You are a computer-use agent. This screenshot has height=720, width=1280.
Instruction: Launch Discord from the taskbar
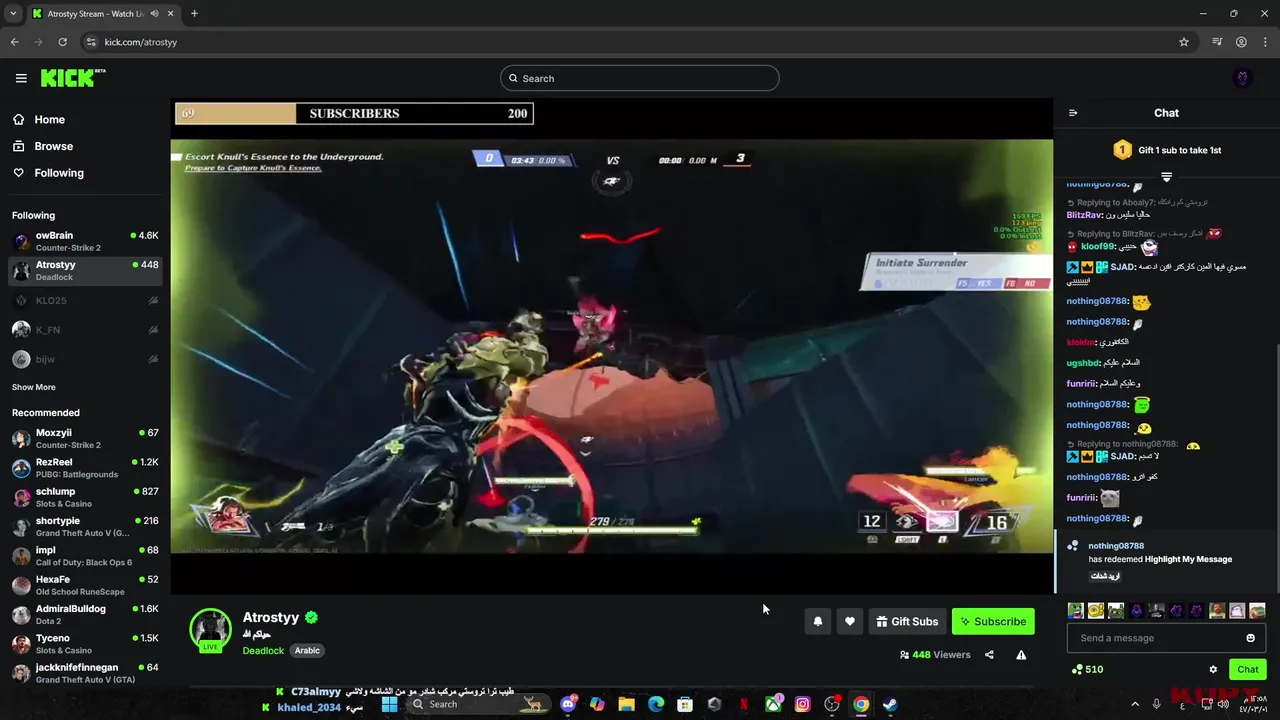[x=568, y=704]
